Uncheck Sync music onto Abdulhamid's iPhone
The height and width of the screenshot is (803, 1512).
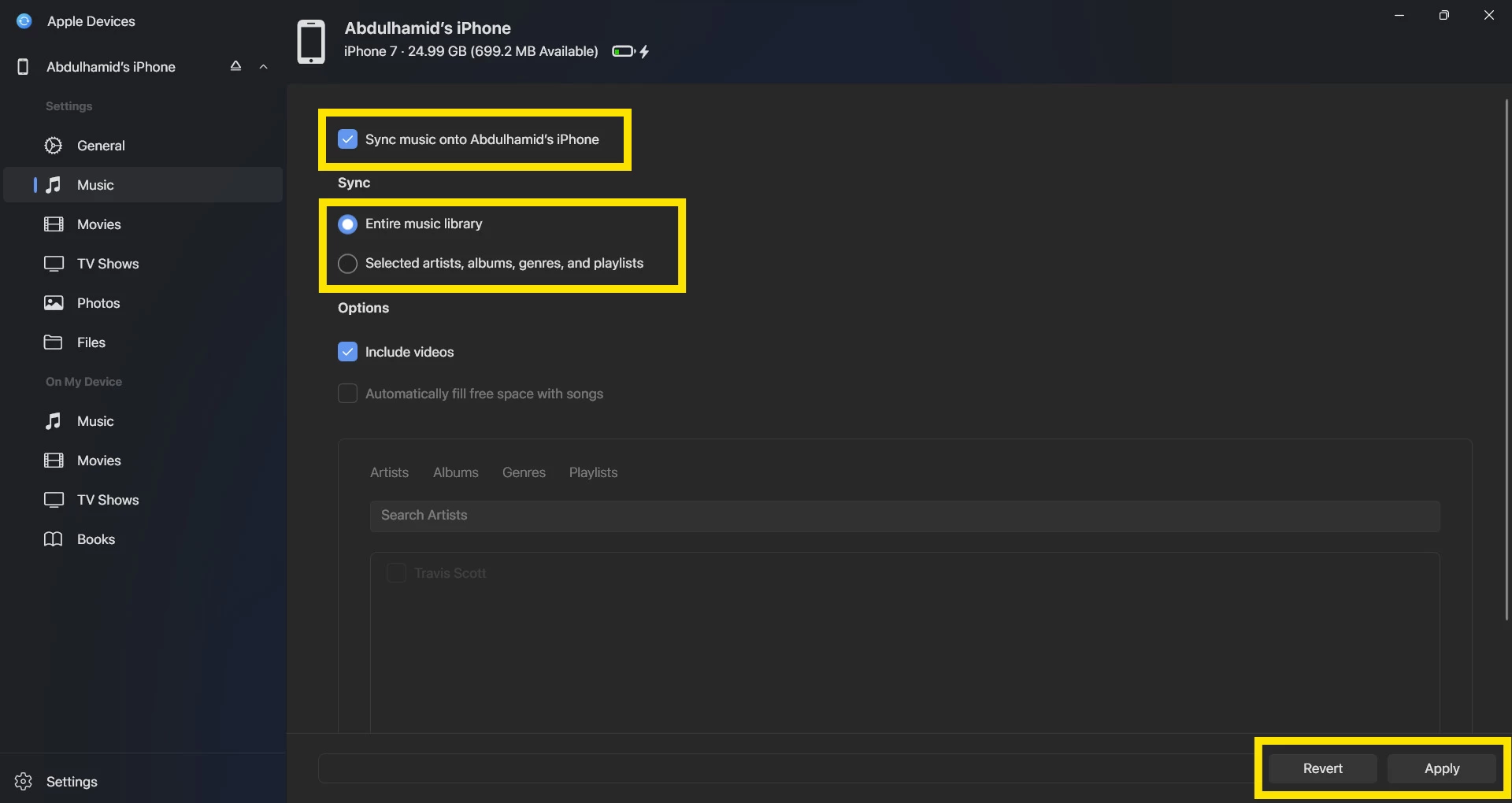(347, 139)
